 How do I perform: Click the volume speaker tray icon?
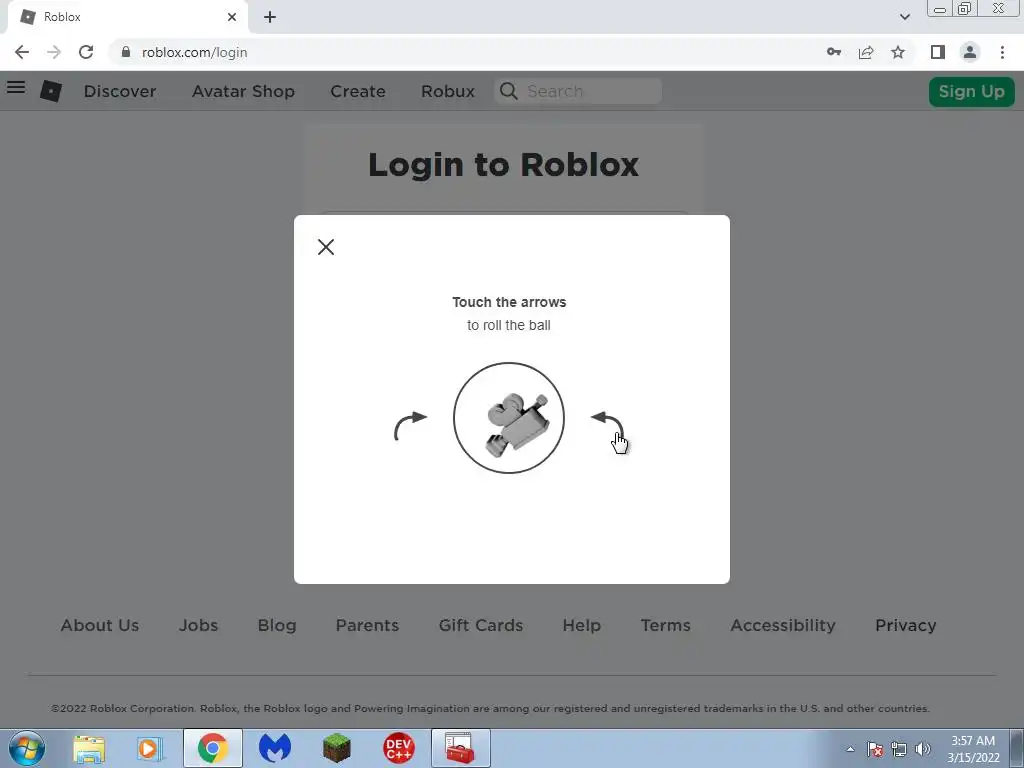pyautogui.click(x=923, y=749)
